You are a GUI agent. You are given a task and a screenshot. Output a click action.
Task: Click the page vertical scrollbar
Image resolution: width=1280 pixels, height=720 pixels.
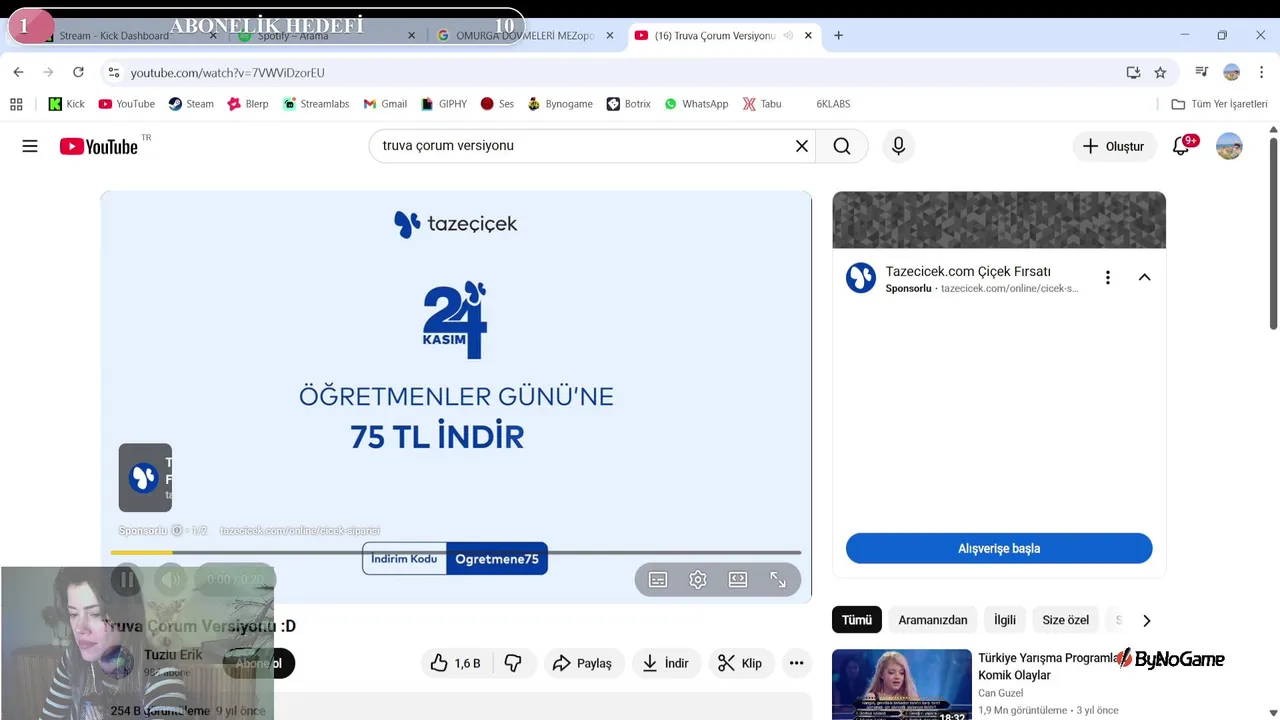point(1273,235)
